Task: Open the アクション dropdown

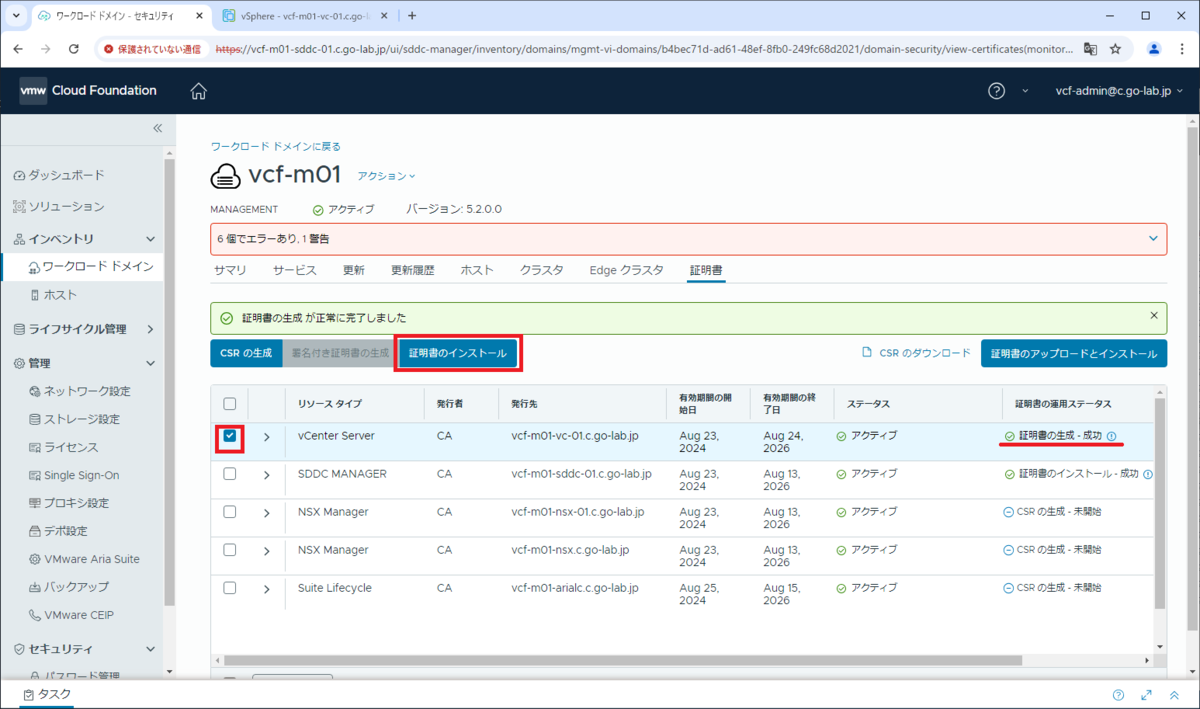Action: (387, 176)
